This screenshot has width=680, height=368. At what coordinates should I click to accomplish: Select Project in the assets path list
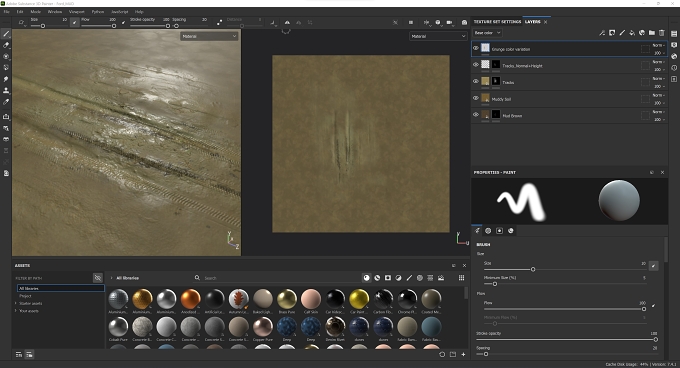coord(25,296)
